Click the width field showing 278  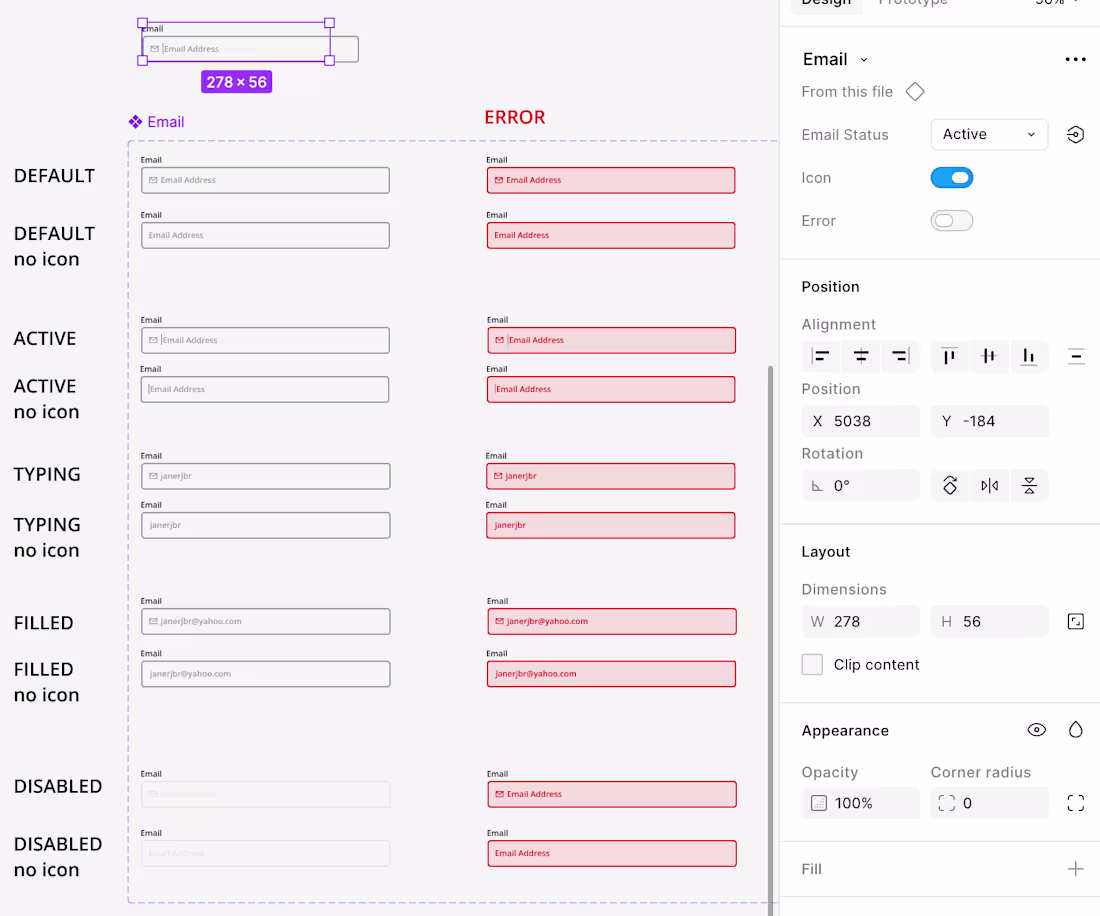tap(861, 621)
